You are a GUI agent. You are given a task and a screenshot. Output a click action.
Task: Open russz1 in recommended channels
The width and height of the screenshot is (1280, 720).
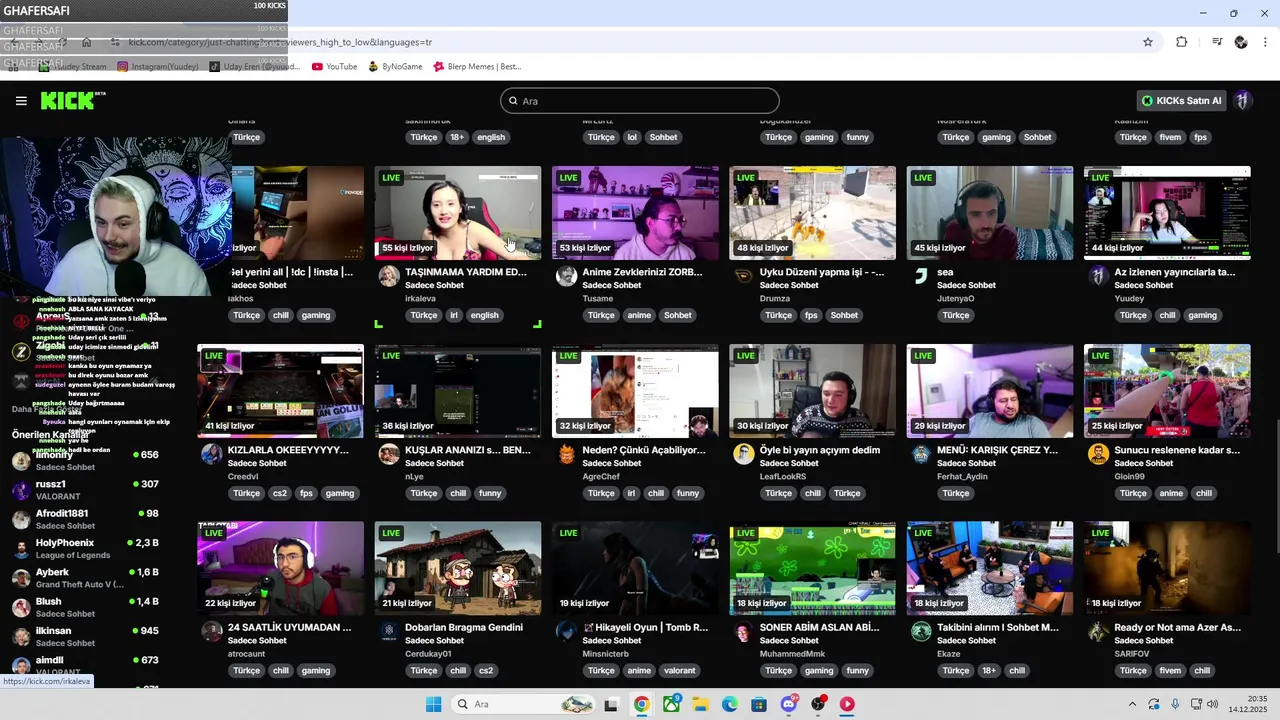pos(85,490)
